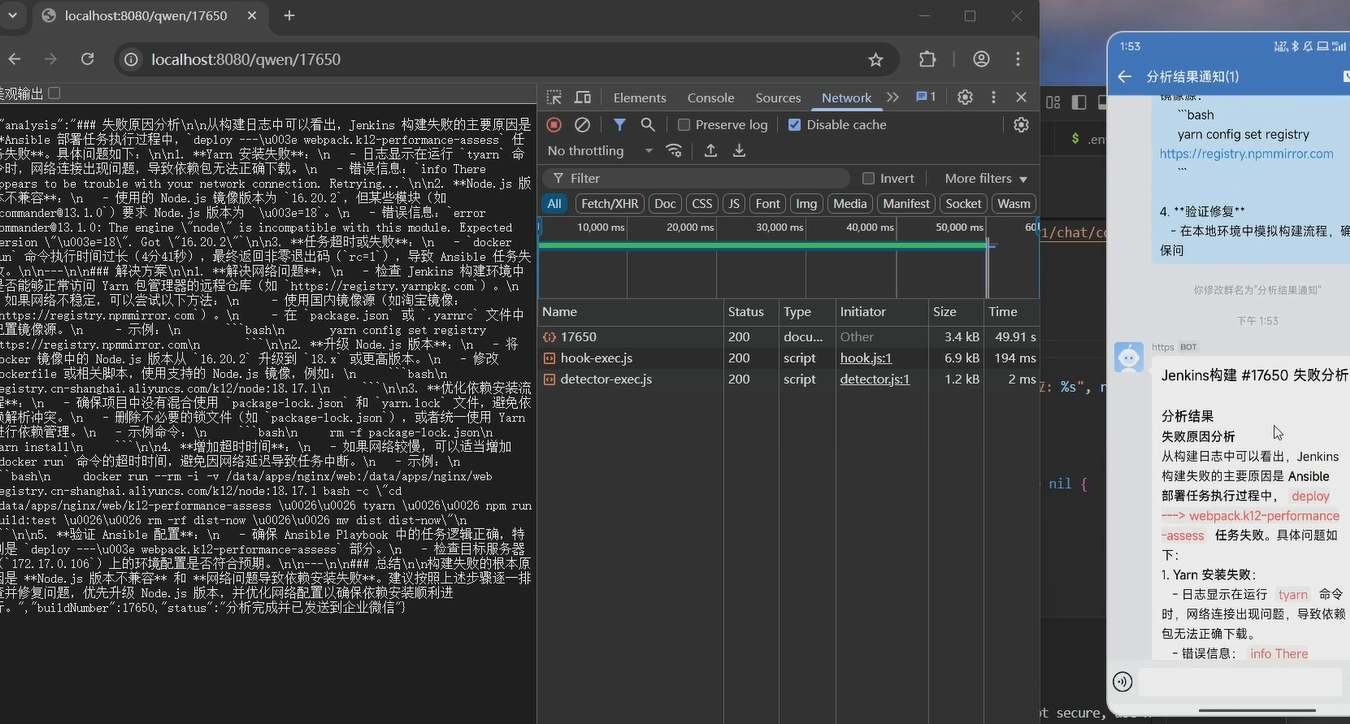Toggle the network filter funnel icon
This screenshot has width=1350, height=724.
(x=620, y=125)
